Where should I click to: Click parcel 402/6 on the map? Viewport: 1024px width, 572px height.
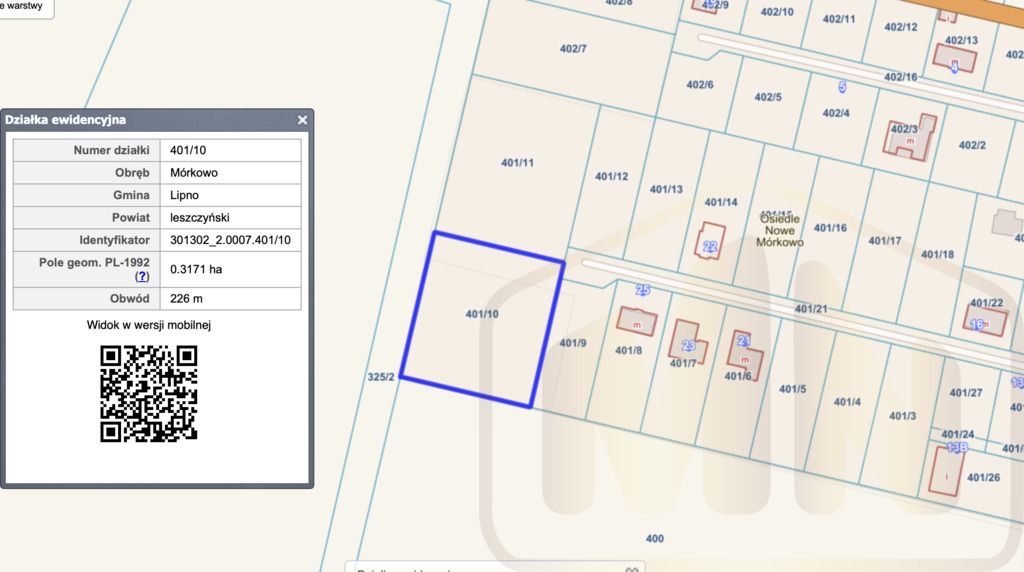[699, 85]
